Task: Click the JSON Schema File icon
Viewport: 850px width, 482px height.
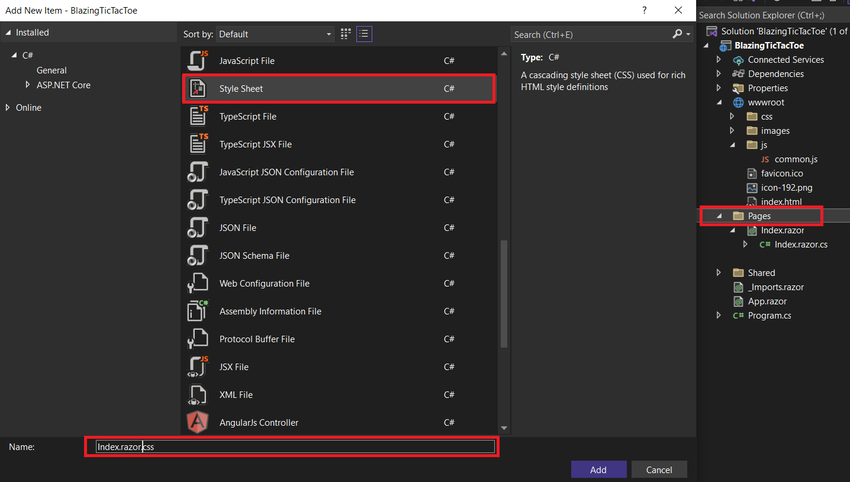Action: click(197, 255)
